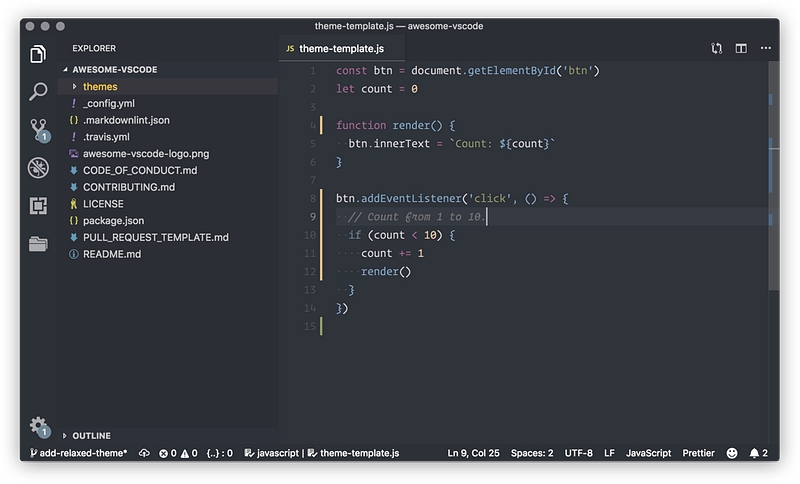Image resolution: width=800 pixels, height=484 pixels.
Task: Open notifications bell in status bar
Action: pos(756,453)
